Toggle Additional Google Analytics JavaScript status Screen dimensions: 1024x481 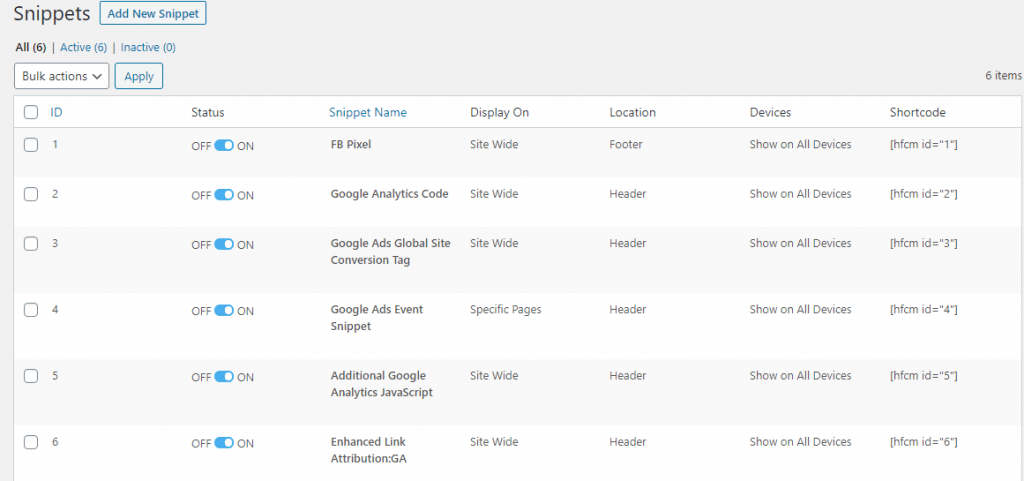point(224,377)
